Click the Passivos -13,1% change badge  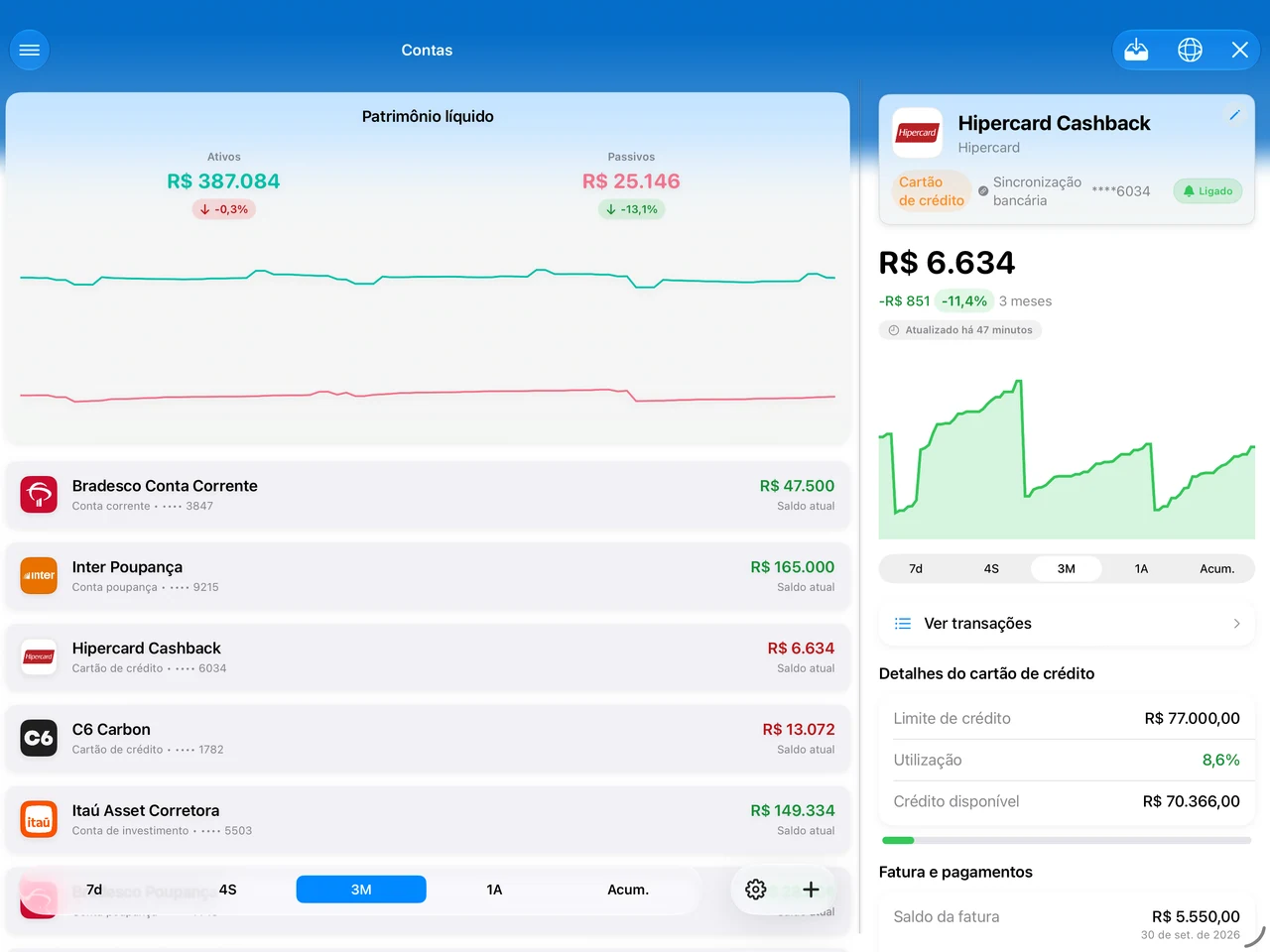[631, 209]
